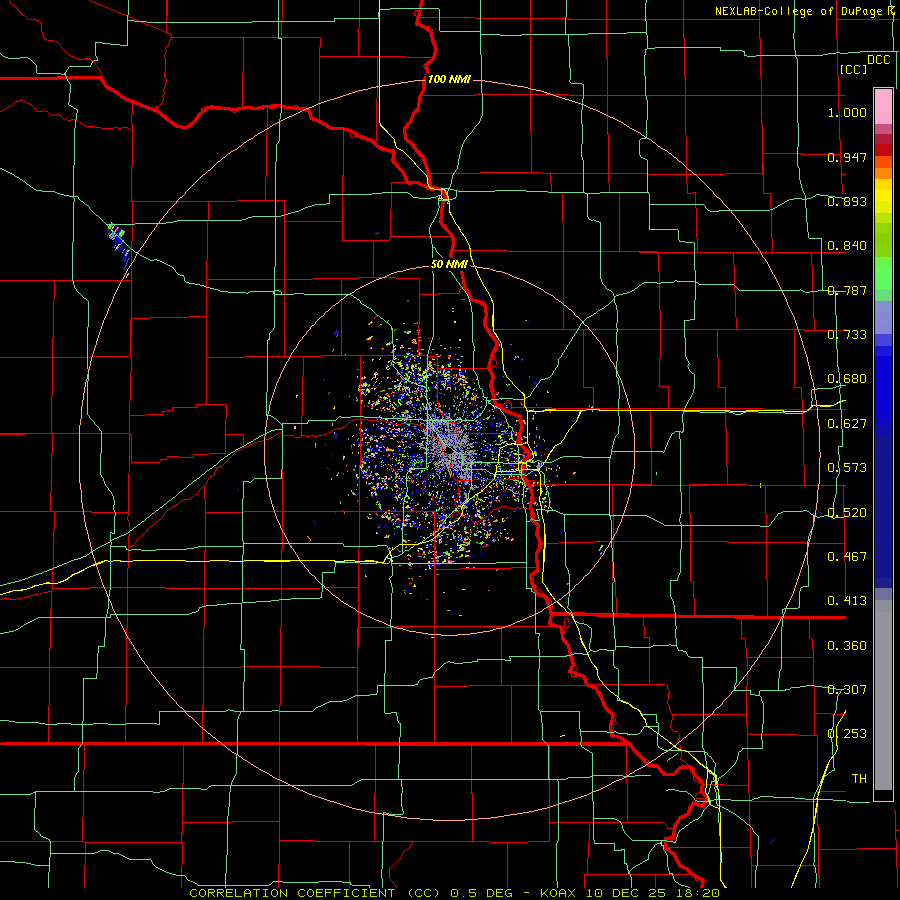
Task: Click the 0.787 scale value
Action: [847, 290]
